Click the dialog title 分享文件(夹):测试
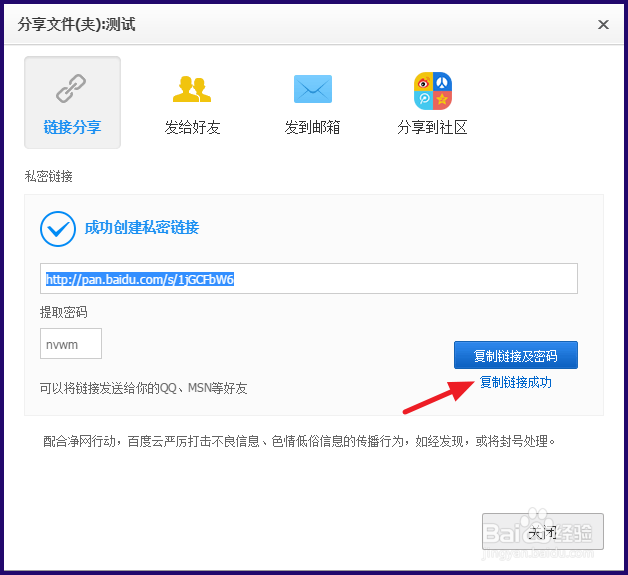 coord(76,24)
